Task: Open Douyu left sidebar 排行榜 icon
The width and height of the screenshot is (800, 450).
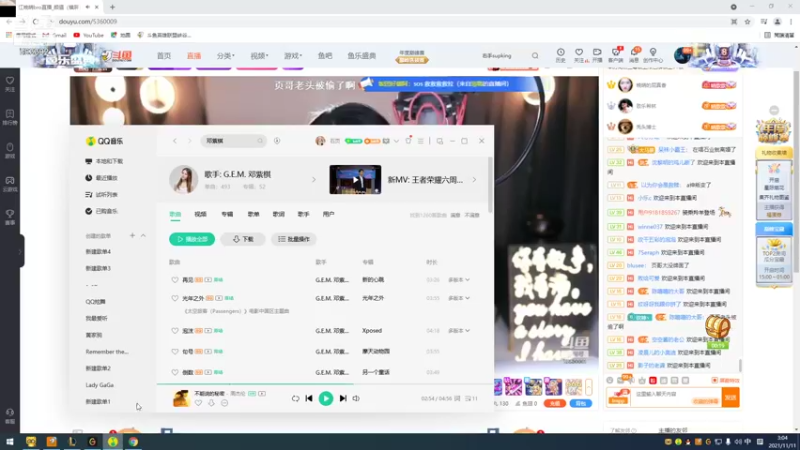Action: pyautogui.click(x=10, y=117)
